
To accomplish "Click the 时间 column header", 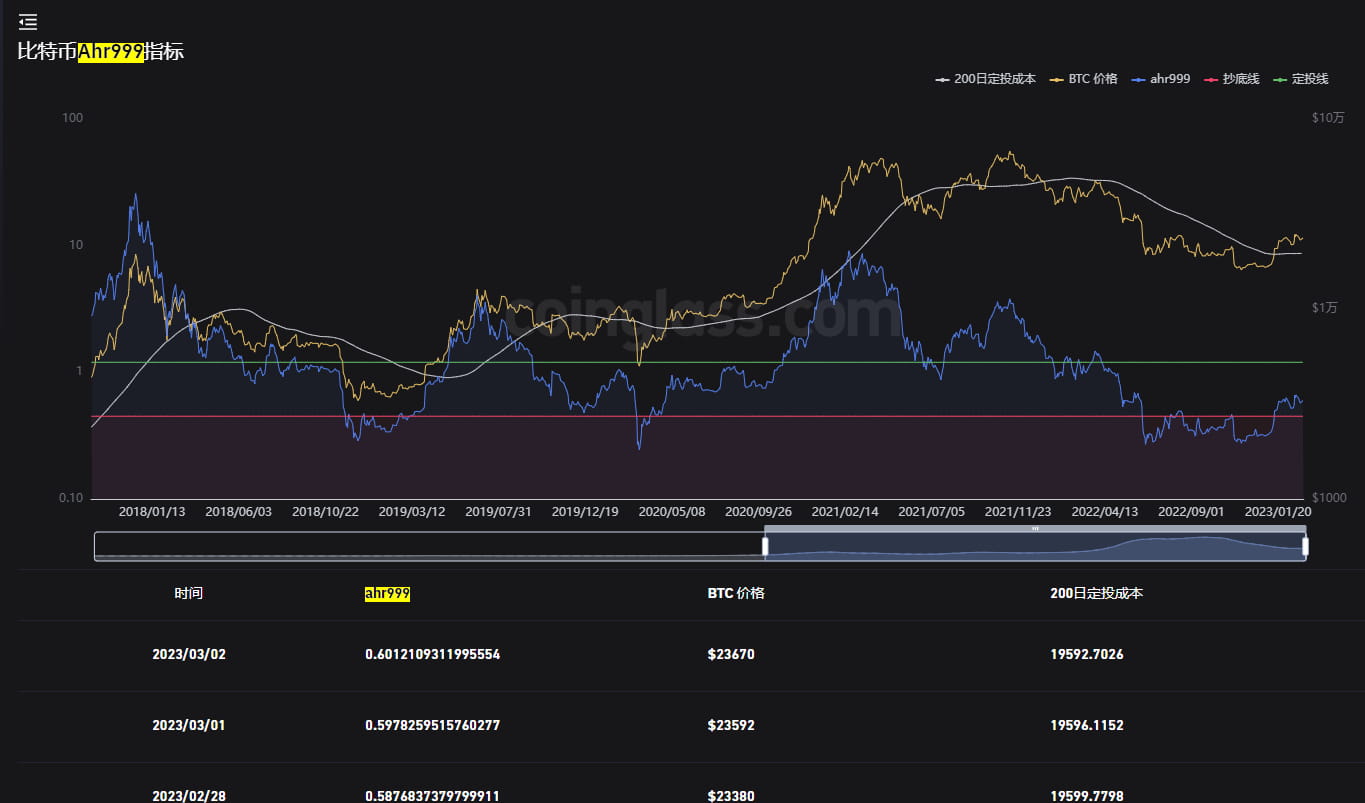I will 188,593.
